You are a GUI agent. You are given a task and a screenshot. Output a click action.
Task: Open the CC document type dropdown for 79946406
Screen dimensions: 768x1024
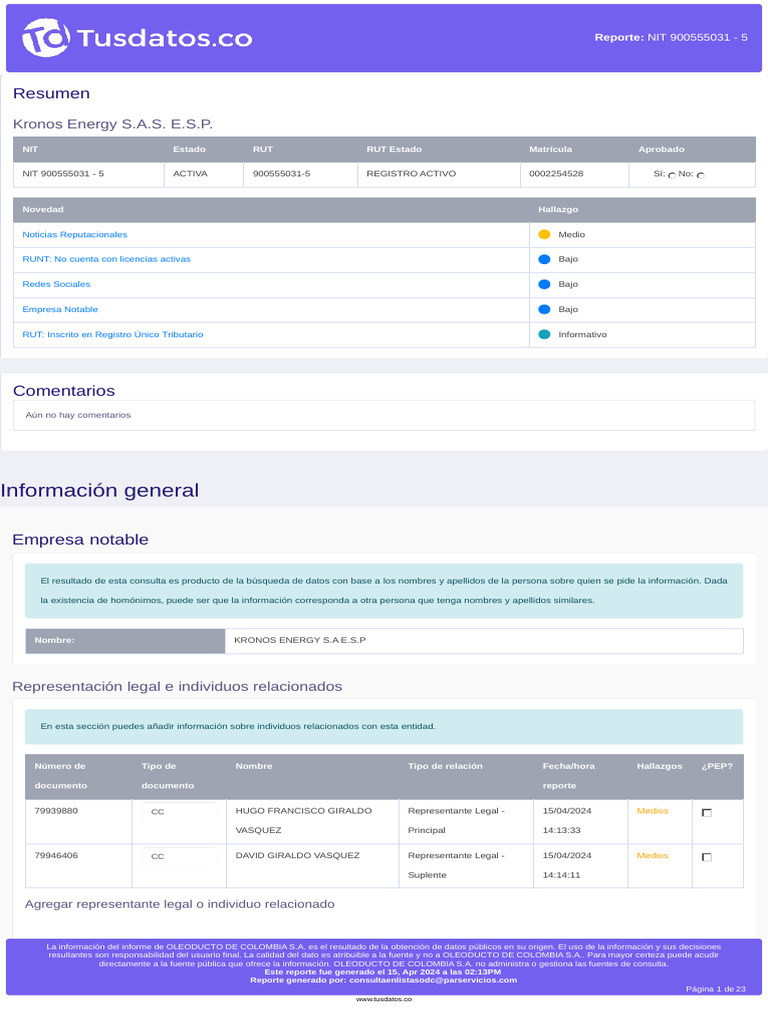[x=179, y=856]
